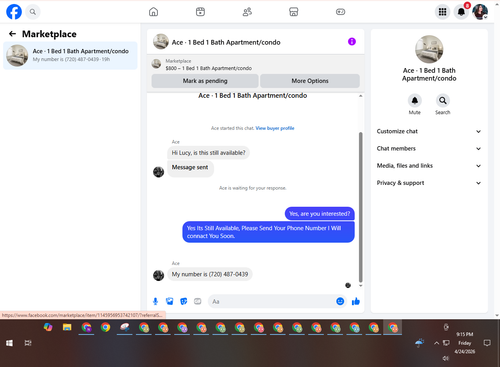Click 'Ace is waiting for your response' text
500x367 pixels.
[x=253, y=188]
